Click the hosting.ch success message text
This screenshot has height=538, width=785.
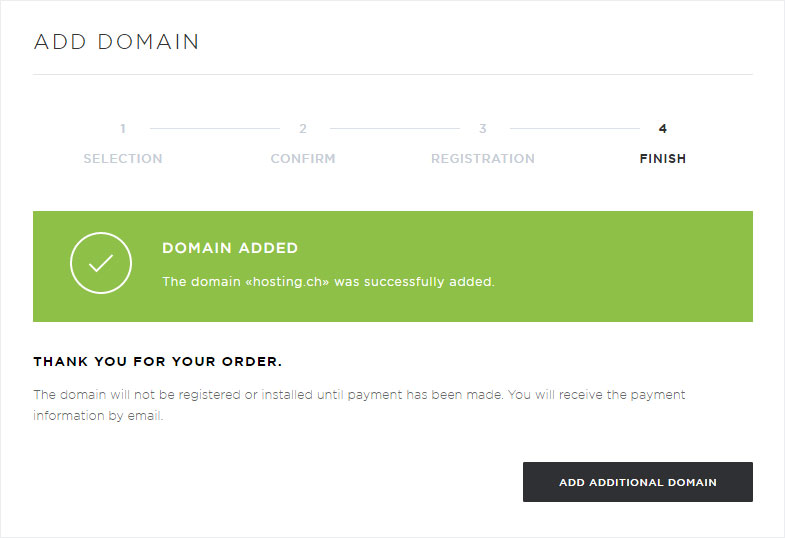click(x=328, y=282)
